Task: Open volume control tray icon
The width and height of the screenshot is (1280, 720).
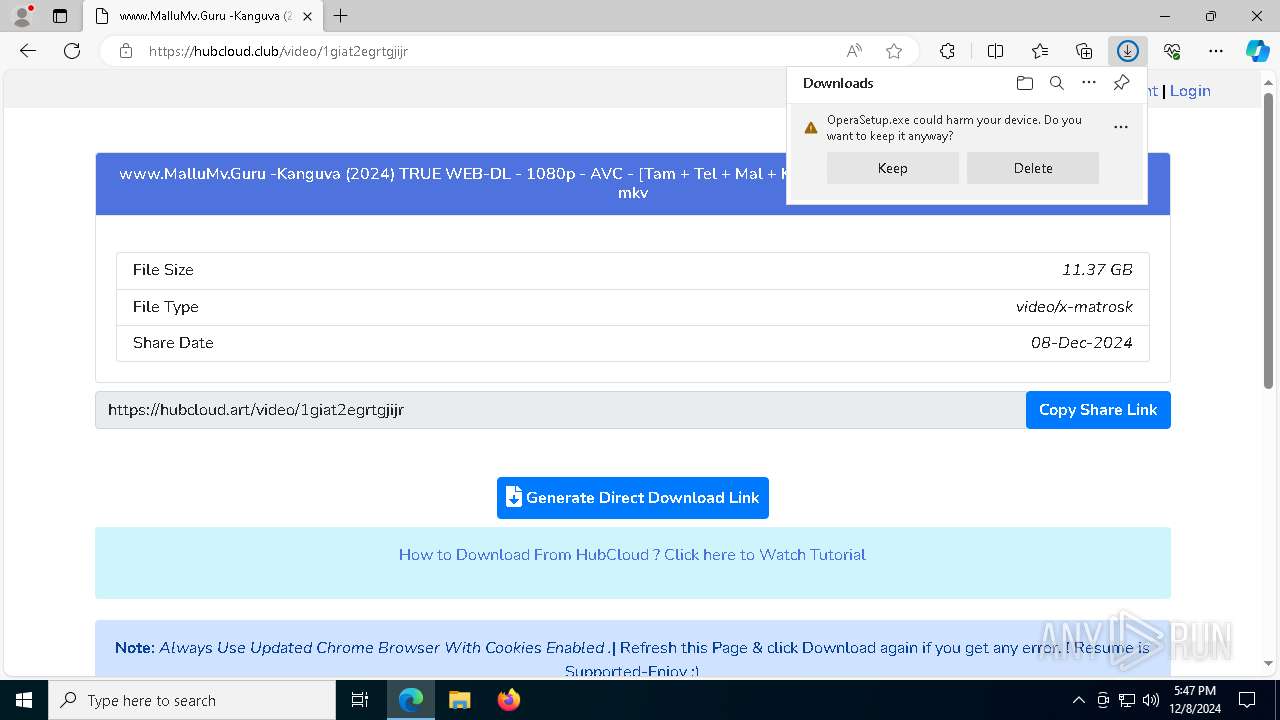Action: (1151, 700)
